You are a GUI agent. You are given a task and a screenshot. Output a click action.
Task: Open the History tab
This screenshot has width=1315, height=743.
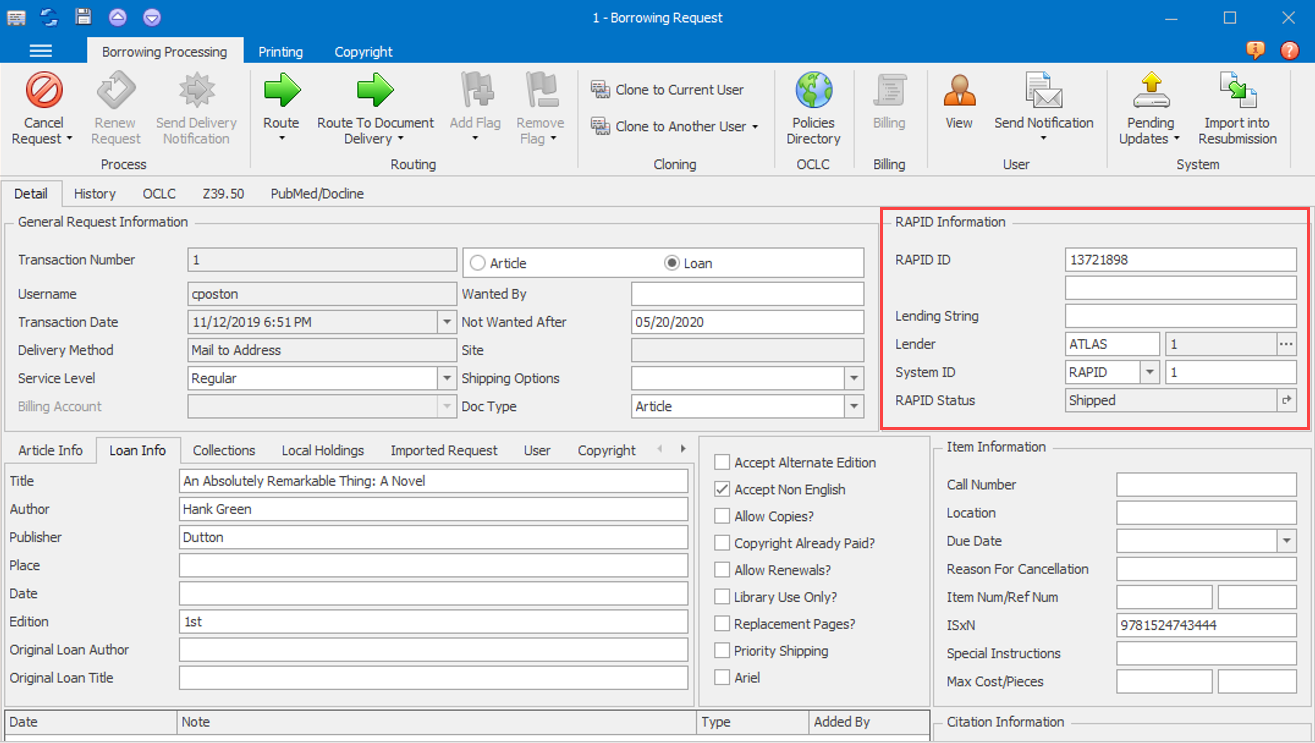(x=94, y=193)
